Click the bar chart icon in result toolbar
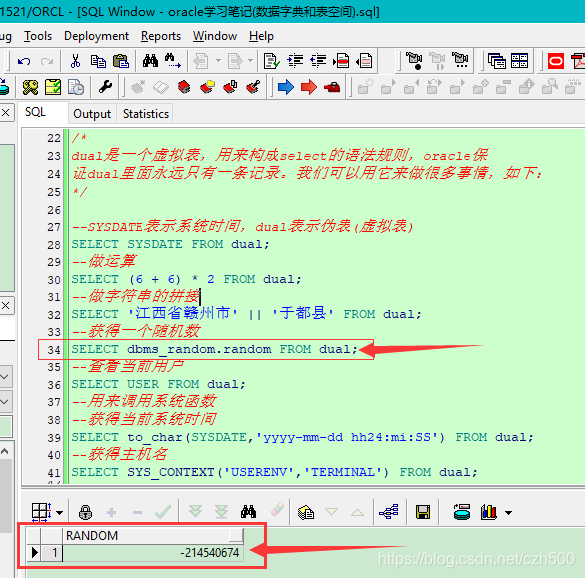Screen dimensions: 585x578 click(489, 512)
